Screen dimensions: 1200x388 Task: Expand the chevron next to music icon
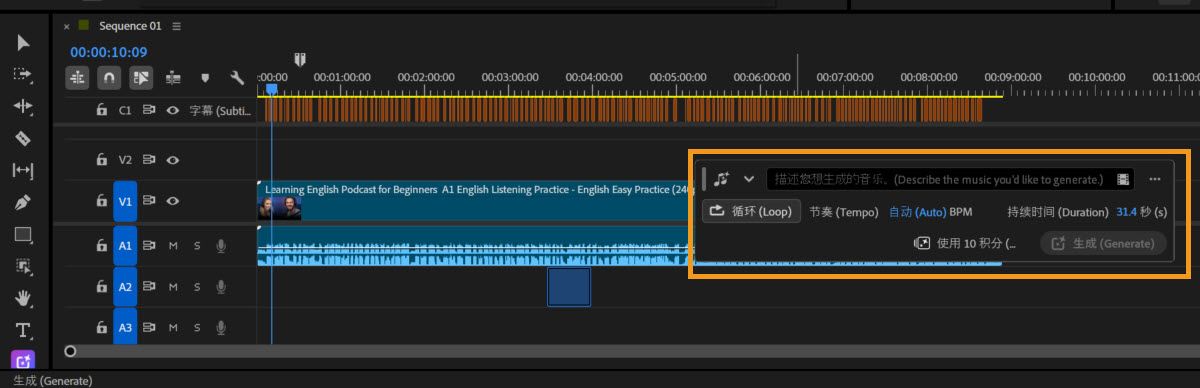[x=749, y=179]
